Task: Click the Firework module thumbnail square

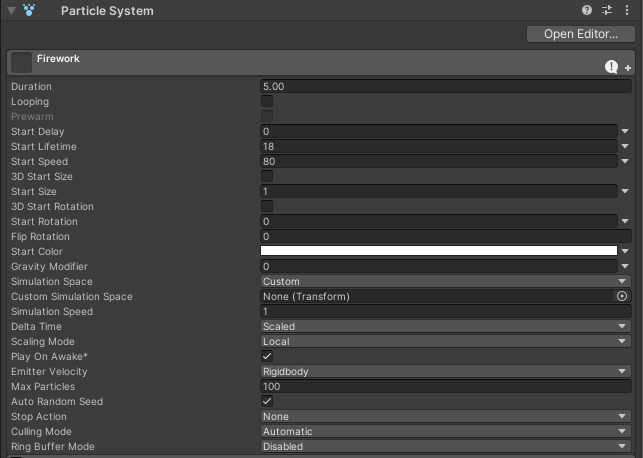Action: (x=21, y=62)
